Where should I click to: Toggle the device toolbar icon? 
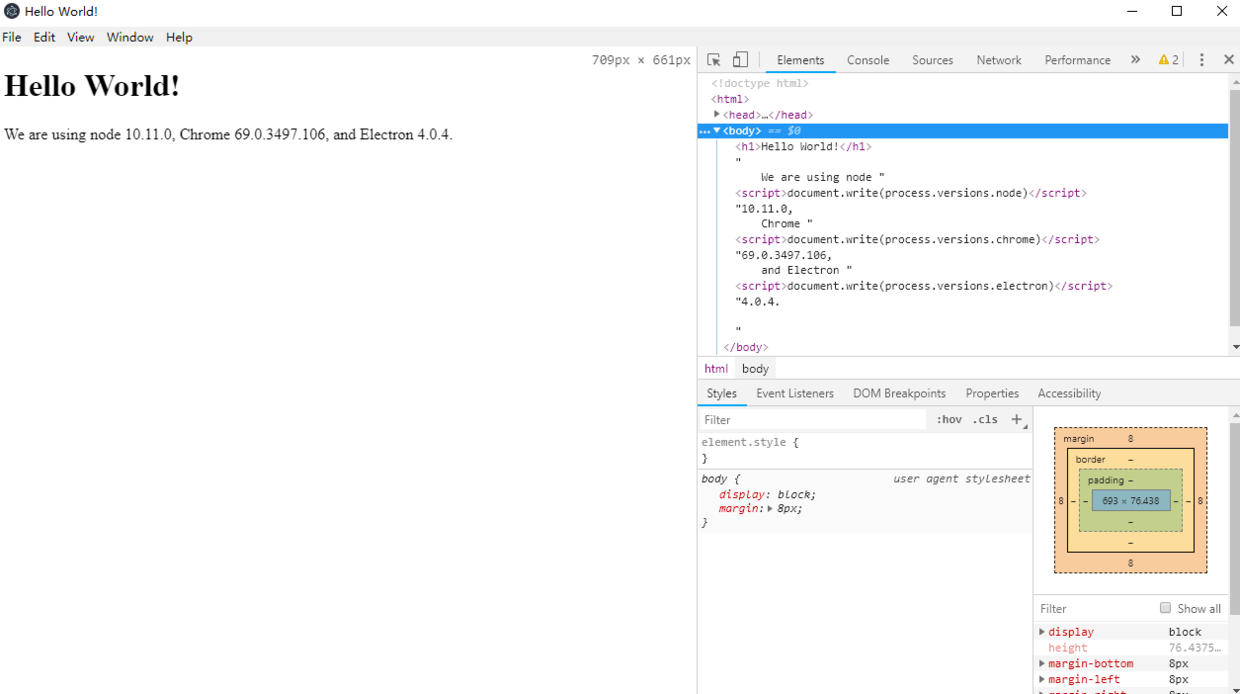tap(740, 60)
